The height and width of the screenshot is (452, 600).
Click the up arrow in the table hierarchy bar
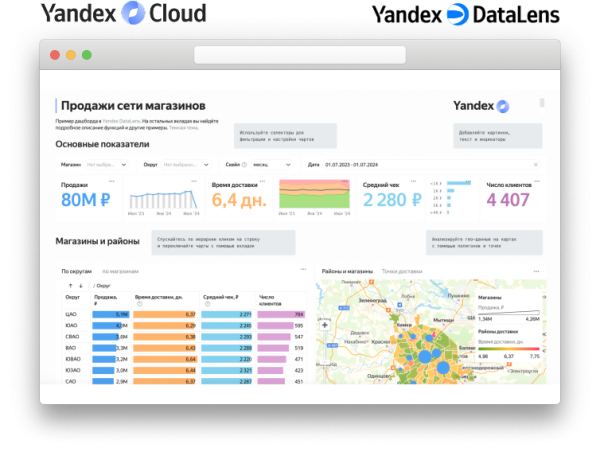click(70, 286)
